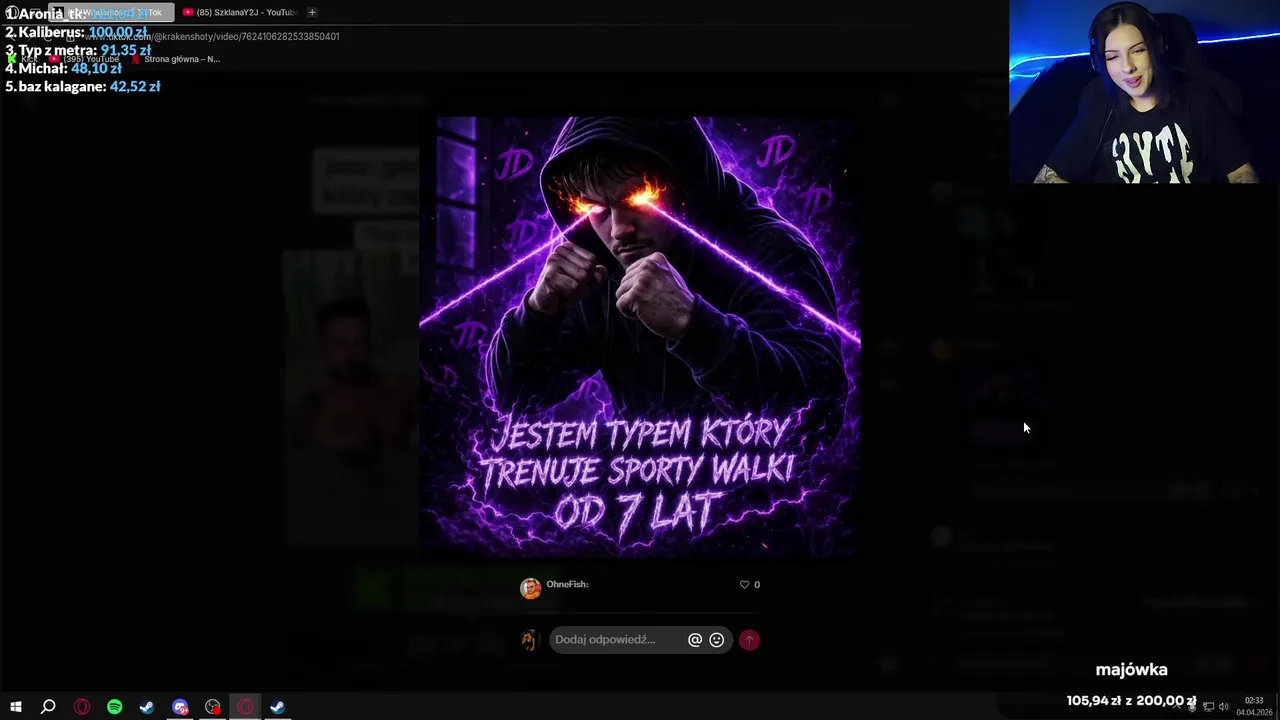
Task: Click the network icon in system tray
Action: 1208,707
